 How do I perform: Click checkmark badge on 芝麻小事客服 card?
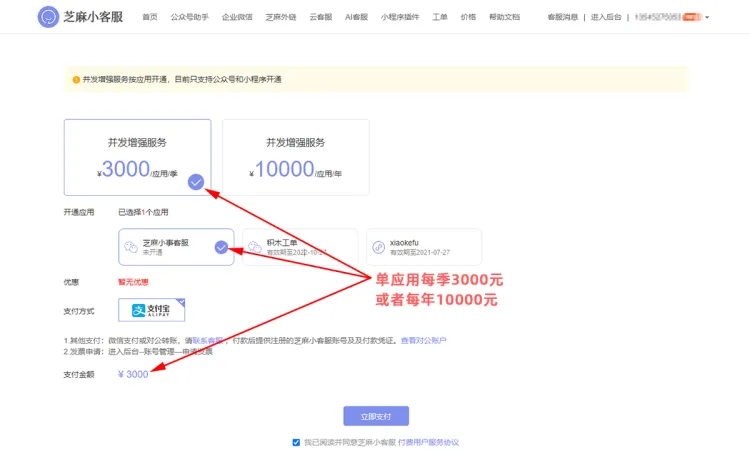tap(221, 247)
